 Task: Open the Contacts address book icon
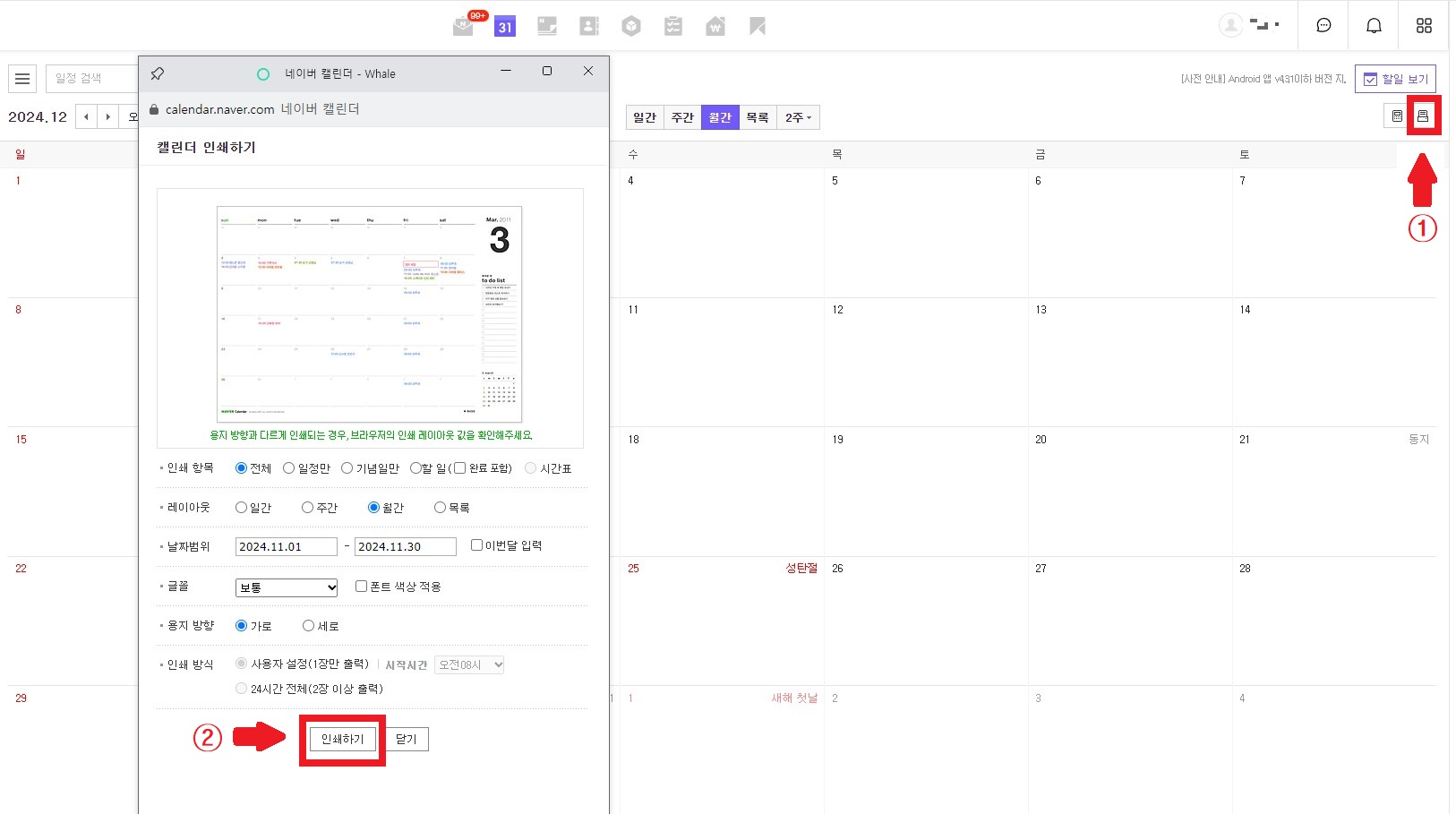click(x=589, y=26)
